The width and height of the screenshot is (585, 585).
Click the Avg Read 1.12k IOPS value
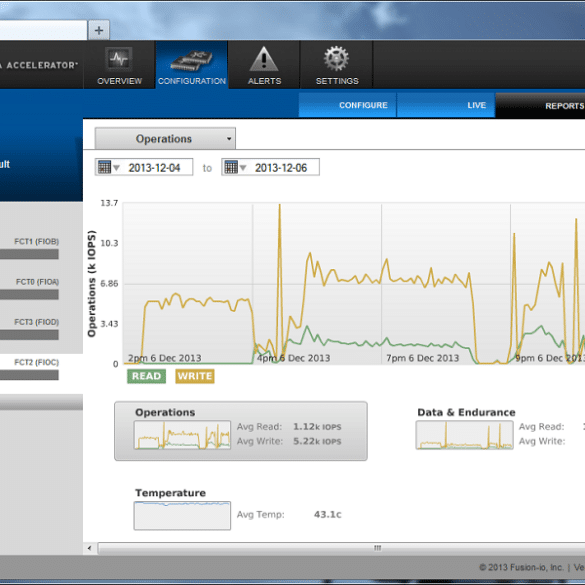(x=317, y=426)
